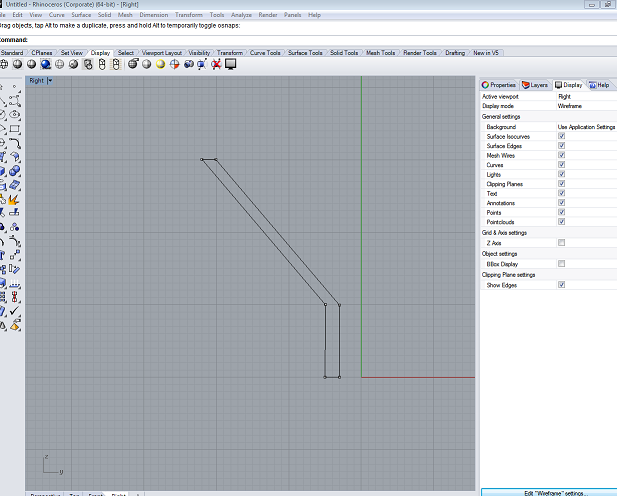Click the checkmark icon in left toolbar
617x496 pixels.
(15, 311)
